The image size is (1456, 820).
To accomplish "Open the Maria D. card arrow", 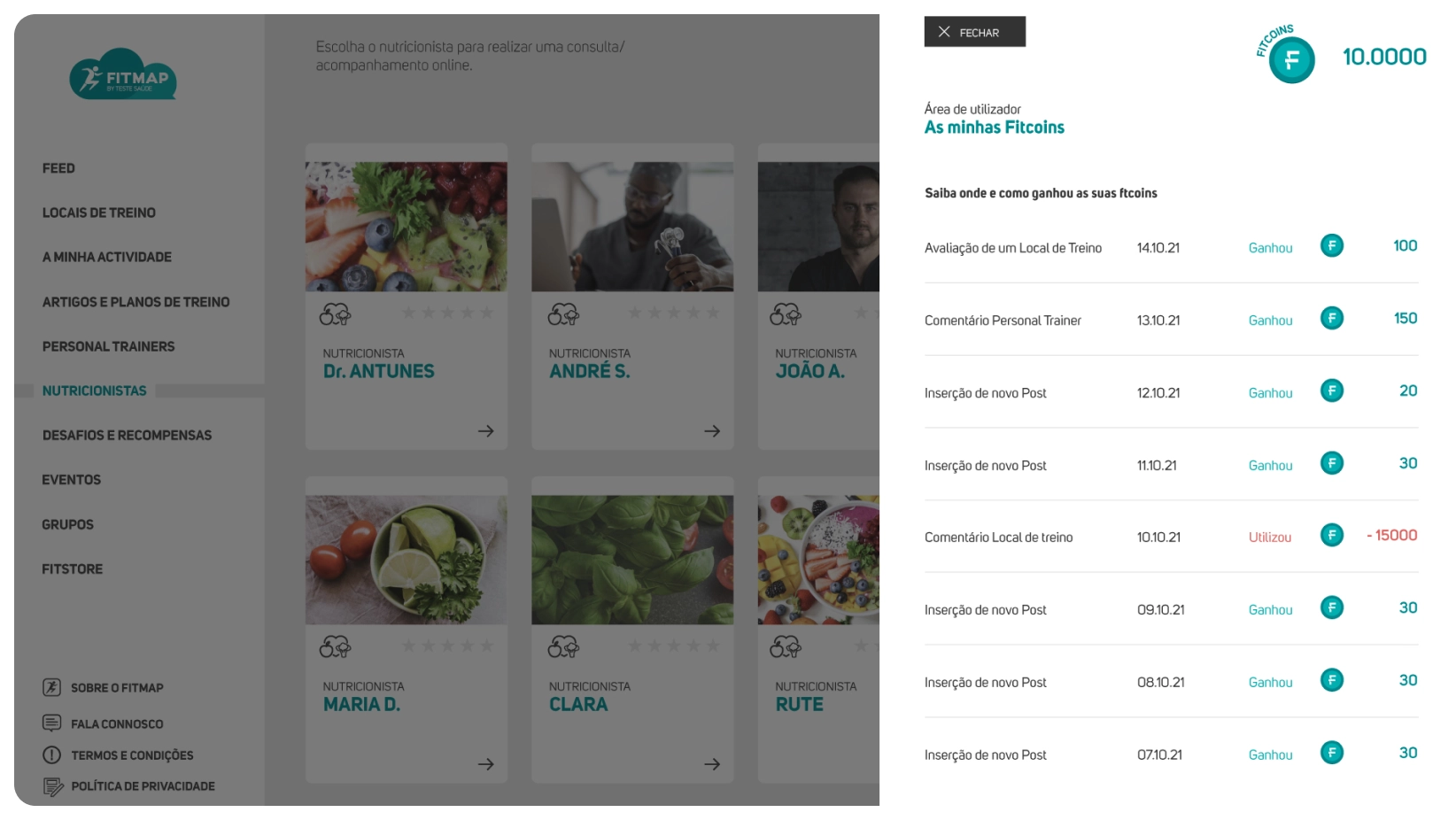I will [485, 764].
